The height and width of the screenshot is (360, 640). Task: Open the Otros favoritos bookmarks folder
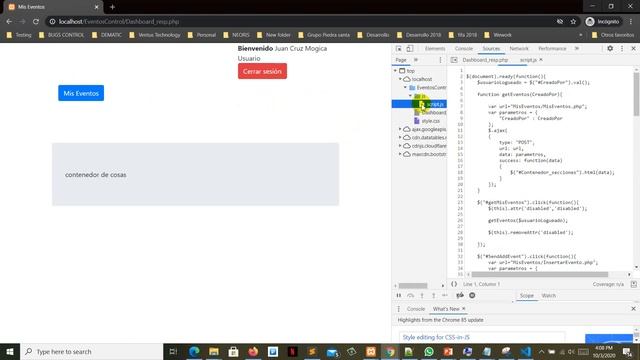[613, 35]
